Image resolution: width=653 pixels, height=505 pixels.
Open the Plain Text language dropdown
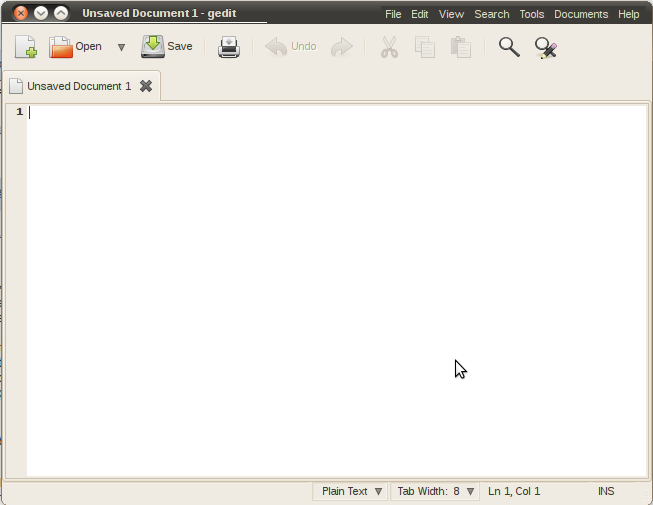[x=351, y=491]
